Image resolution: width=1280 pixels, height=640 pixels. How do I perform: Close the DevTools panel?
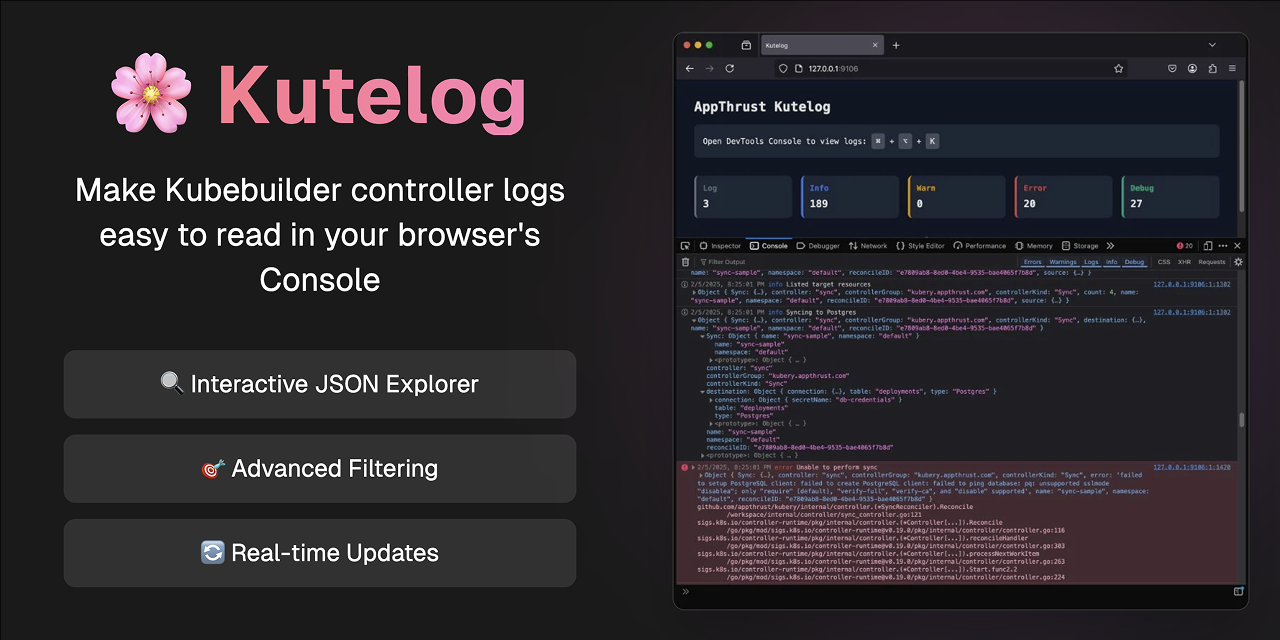tap(1237, 246)
